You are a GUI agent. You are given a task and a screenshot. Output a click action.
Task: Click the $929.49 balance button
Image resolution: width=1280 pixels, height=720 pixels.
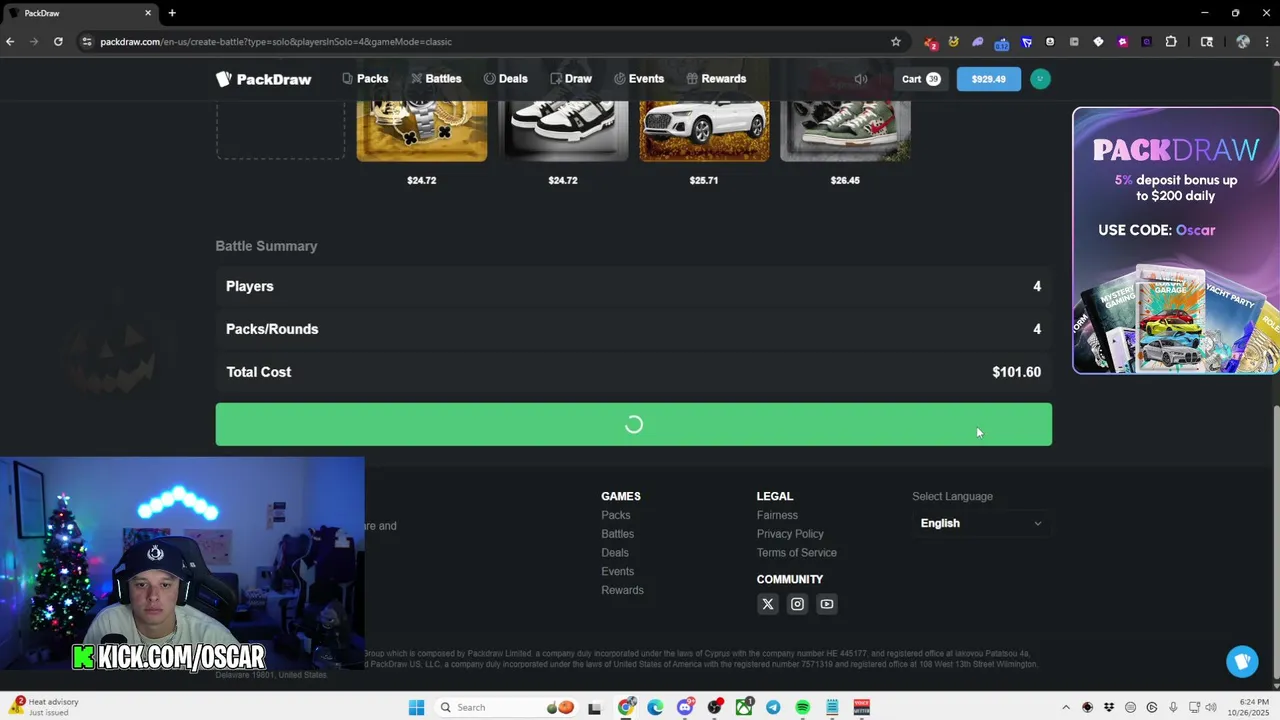point(988,79)
